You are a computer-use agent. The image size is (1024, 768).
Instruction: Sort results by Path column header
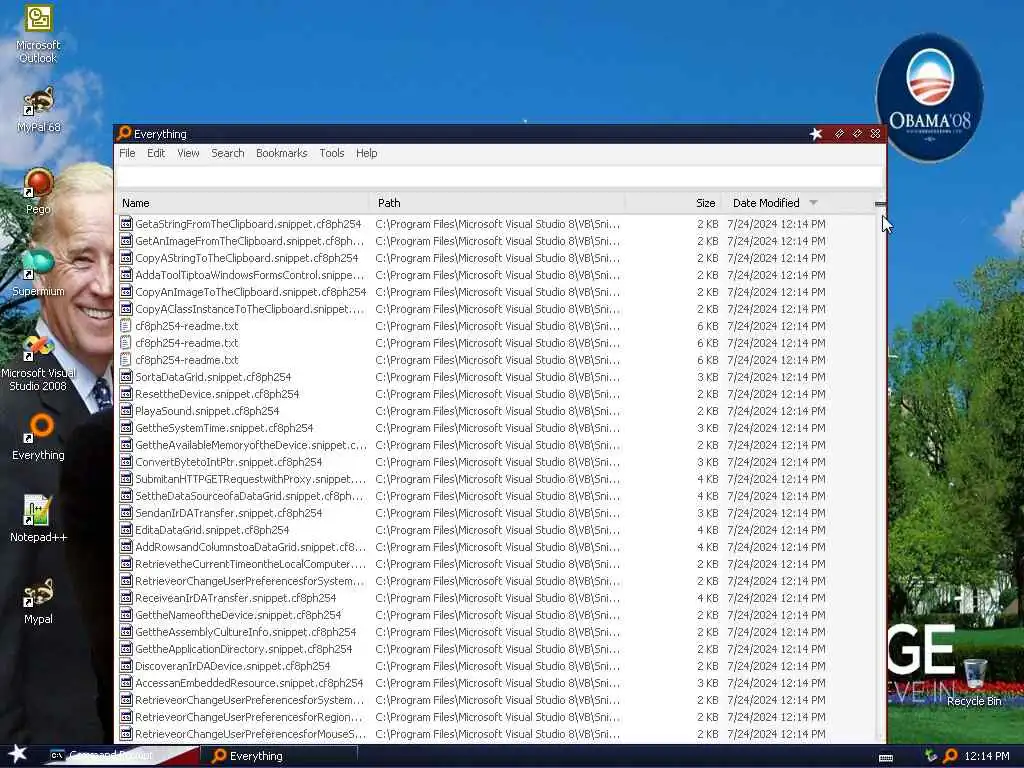tap(497, 203)
